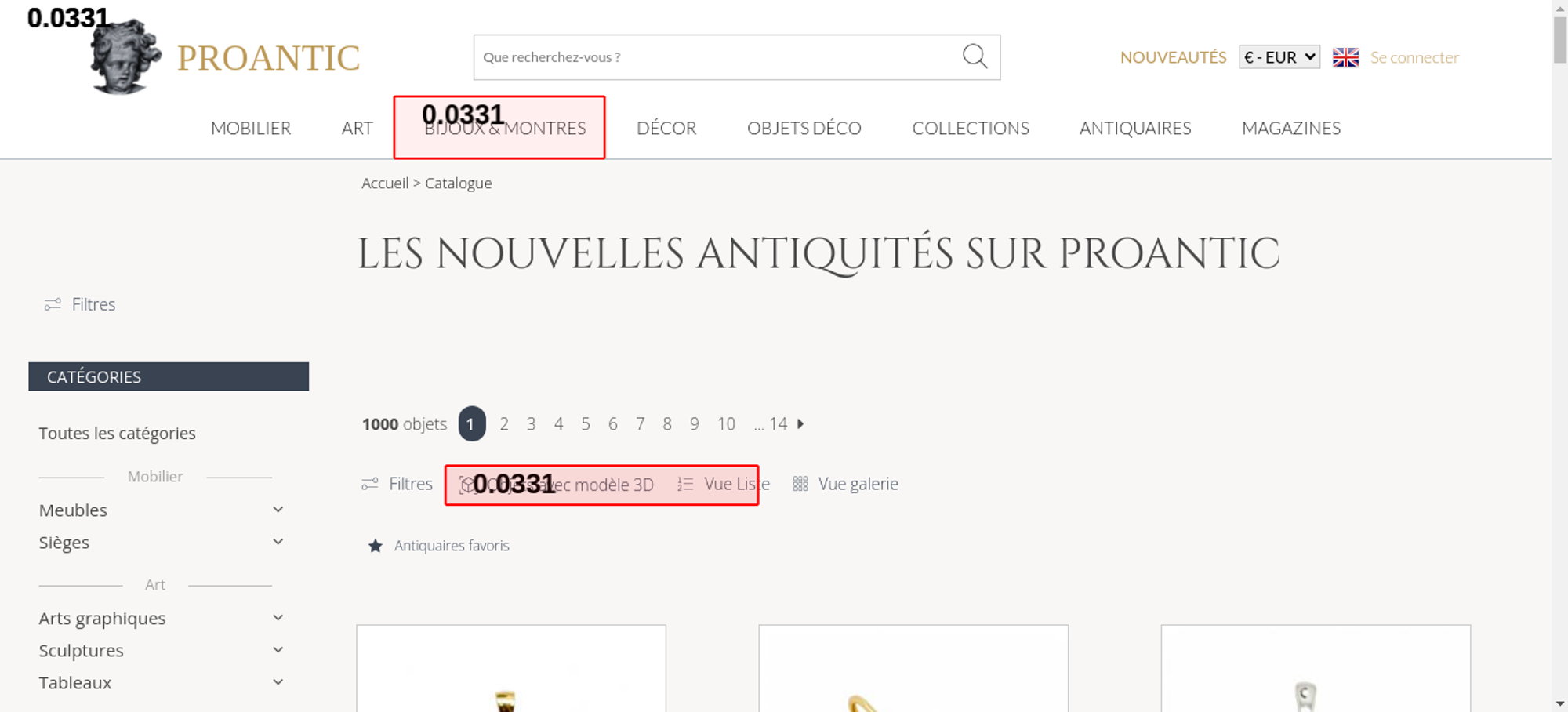Go to page 5 of results

tap(585, 423)
